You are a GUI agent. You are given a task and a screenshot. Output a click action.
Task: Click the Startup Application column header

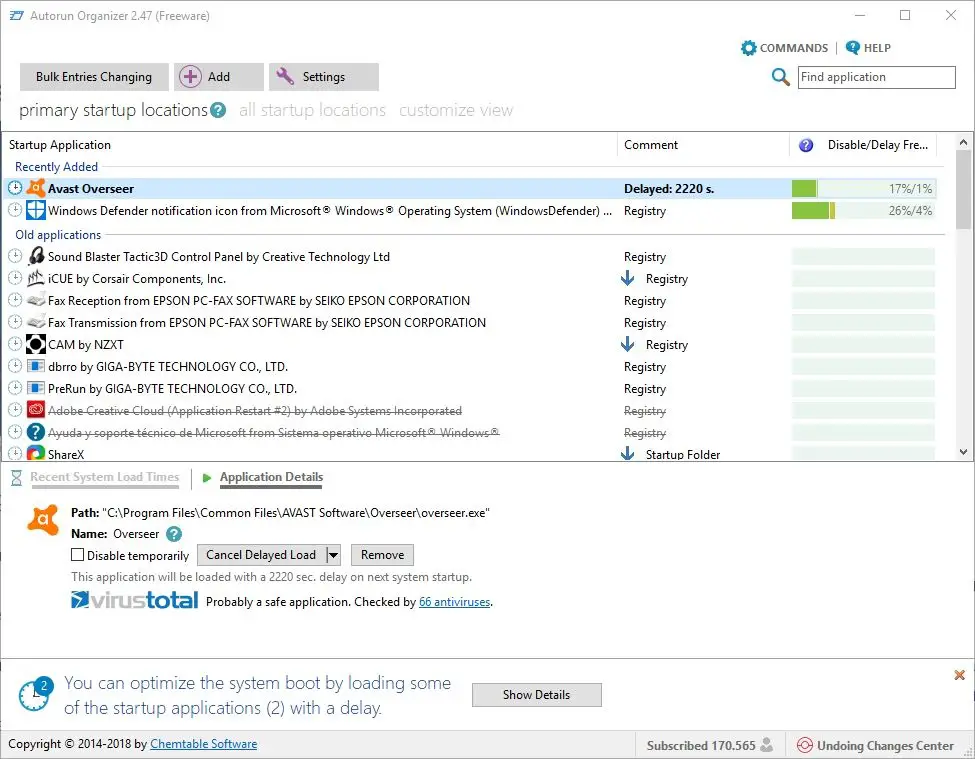pyautogui.click(x=310, y=145)
